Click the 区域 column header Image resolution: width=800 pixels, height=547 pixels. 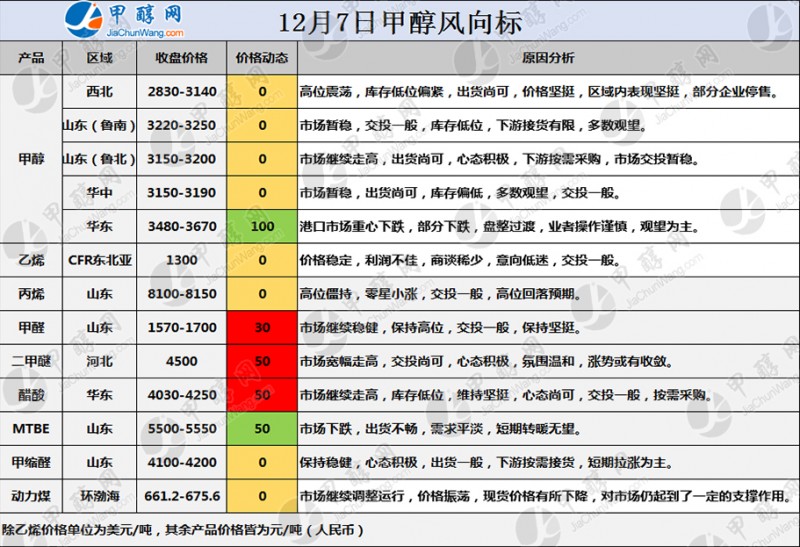click(x=99, y=58)
